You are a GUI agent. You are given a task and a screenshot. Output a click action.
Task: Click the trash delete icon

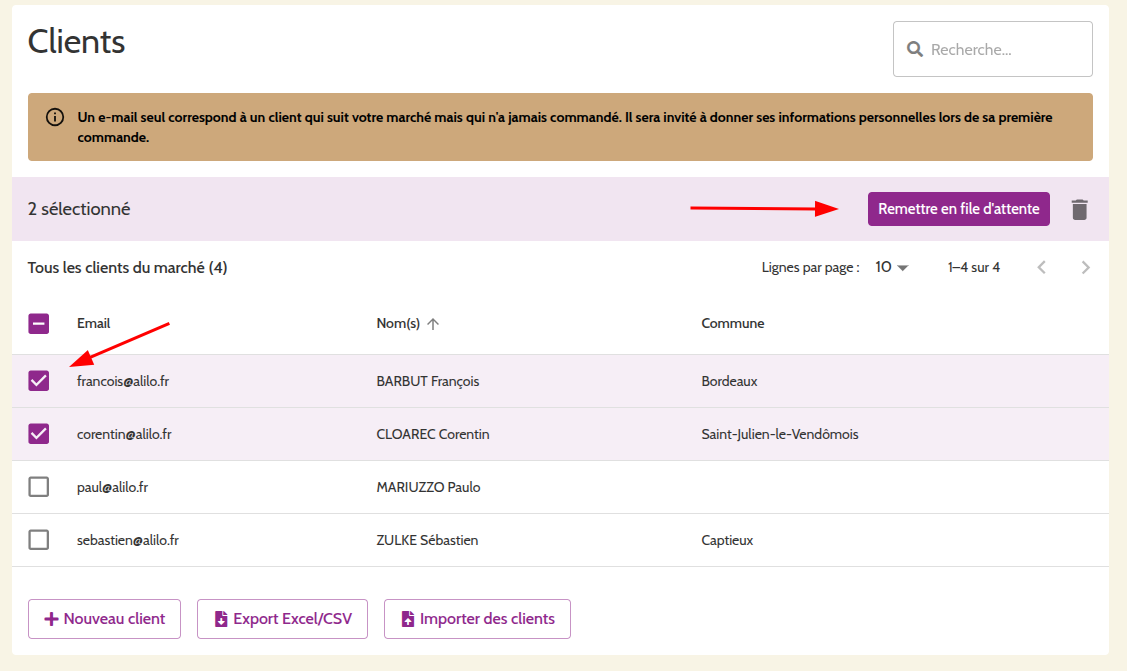[1079, 209]
